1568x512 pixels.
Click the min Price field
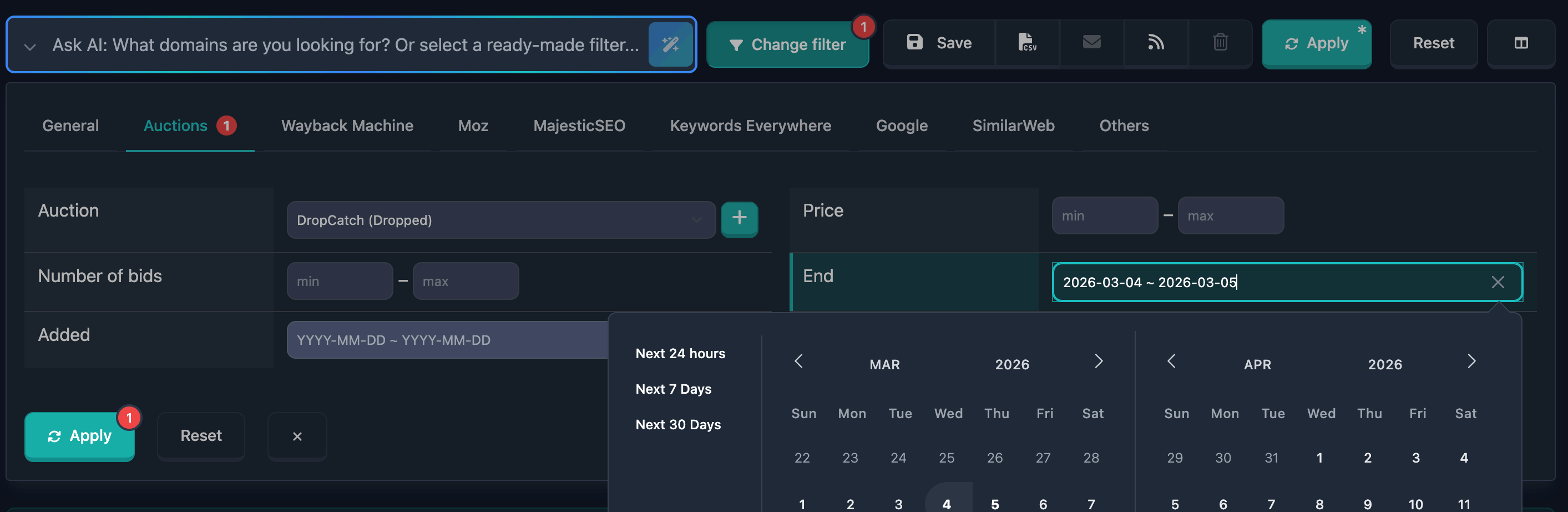click(x=1104, y=215)
